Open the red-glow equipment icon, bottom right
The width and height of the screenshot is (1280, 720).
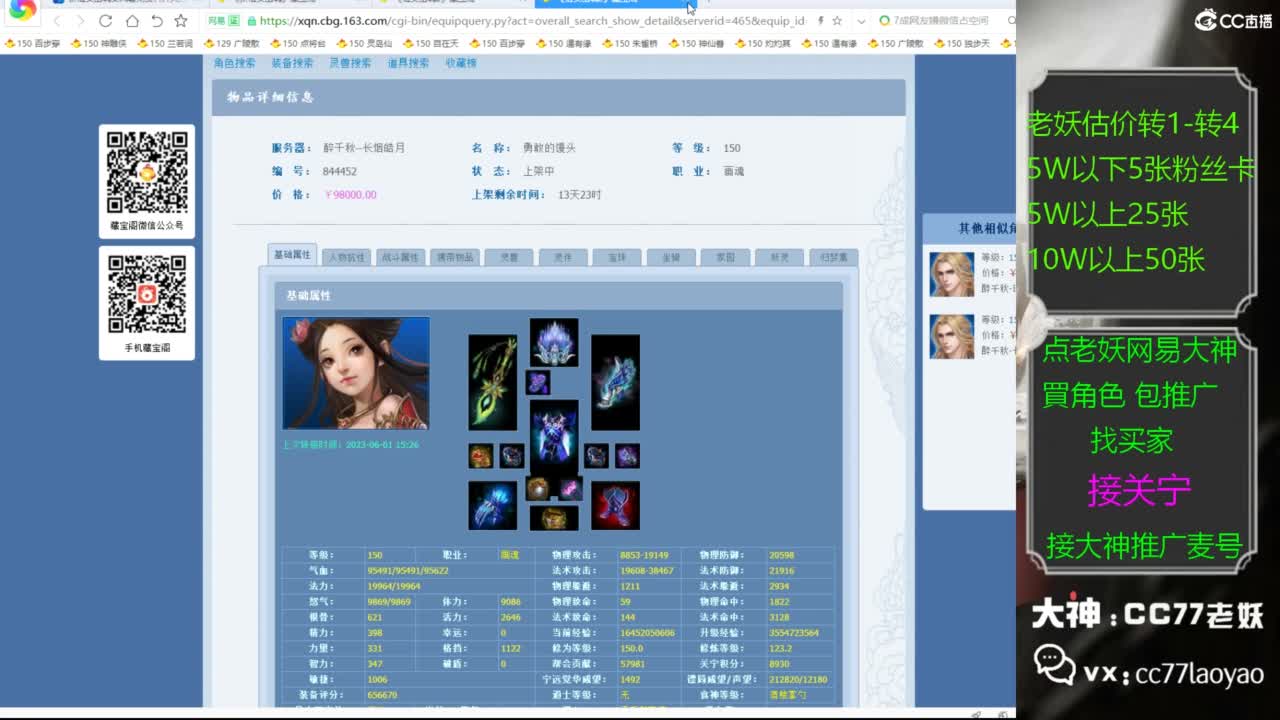click(x=615, y=505)
